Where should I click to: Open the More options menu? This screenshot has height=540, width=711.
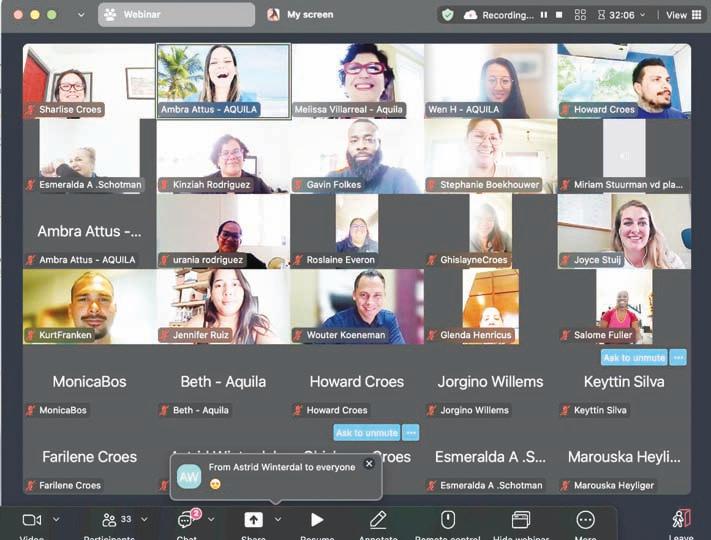point(585,520)
